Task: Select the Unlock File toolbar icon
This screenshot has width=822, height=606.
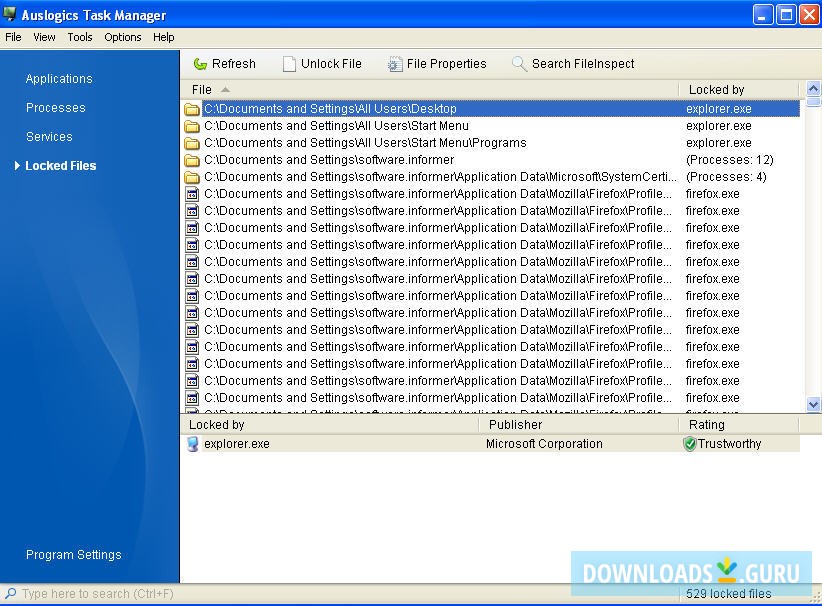Action: 290,63
